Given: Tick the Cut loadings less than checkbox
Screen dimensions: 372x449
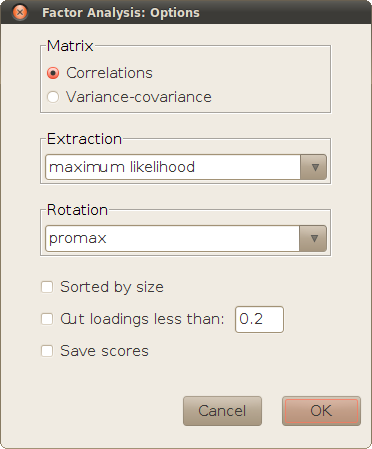Looking at the screenshot, I should tap(47, 319).
